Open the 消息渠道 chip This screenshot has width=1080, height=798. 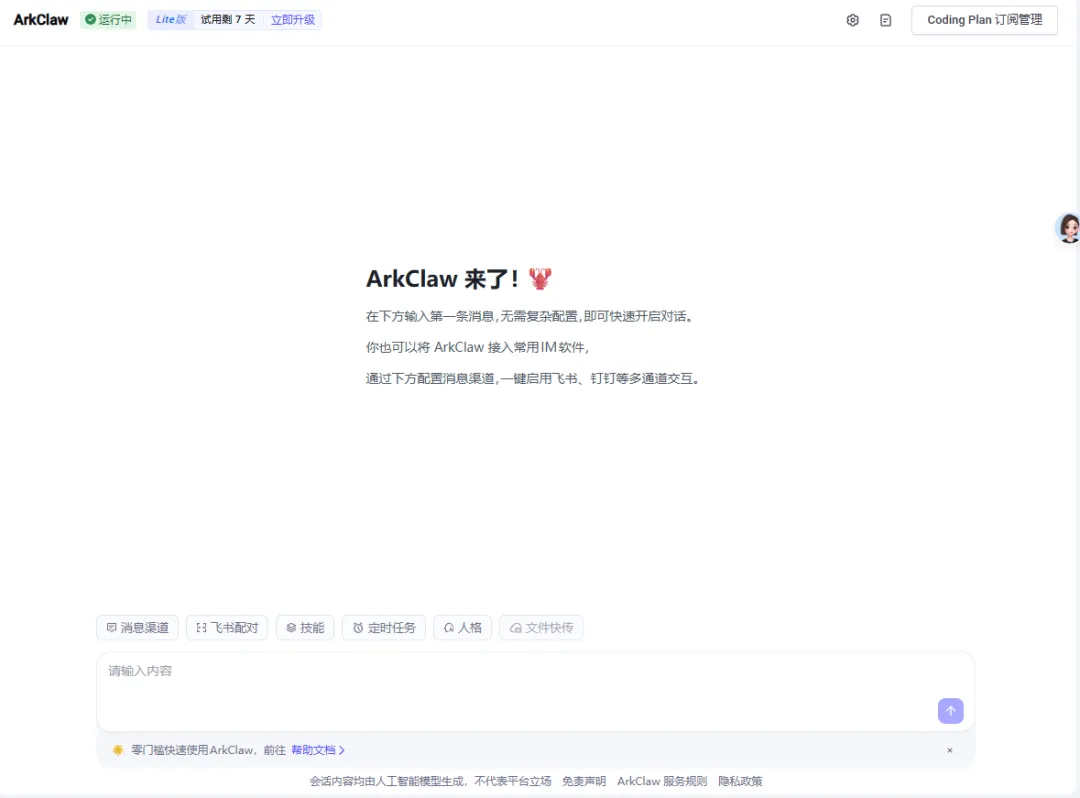[x=137, y=627]
